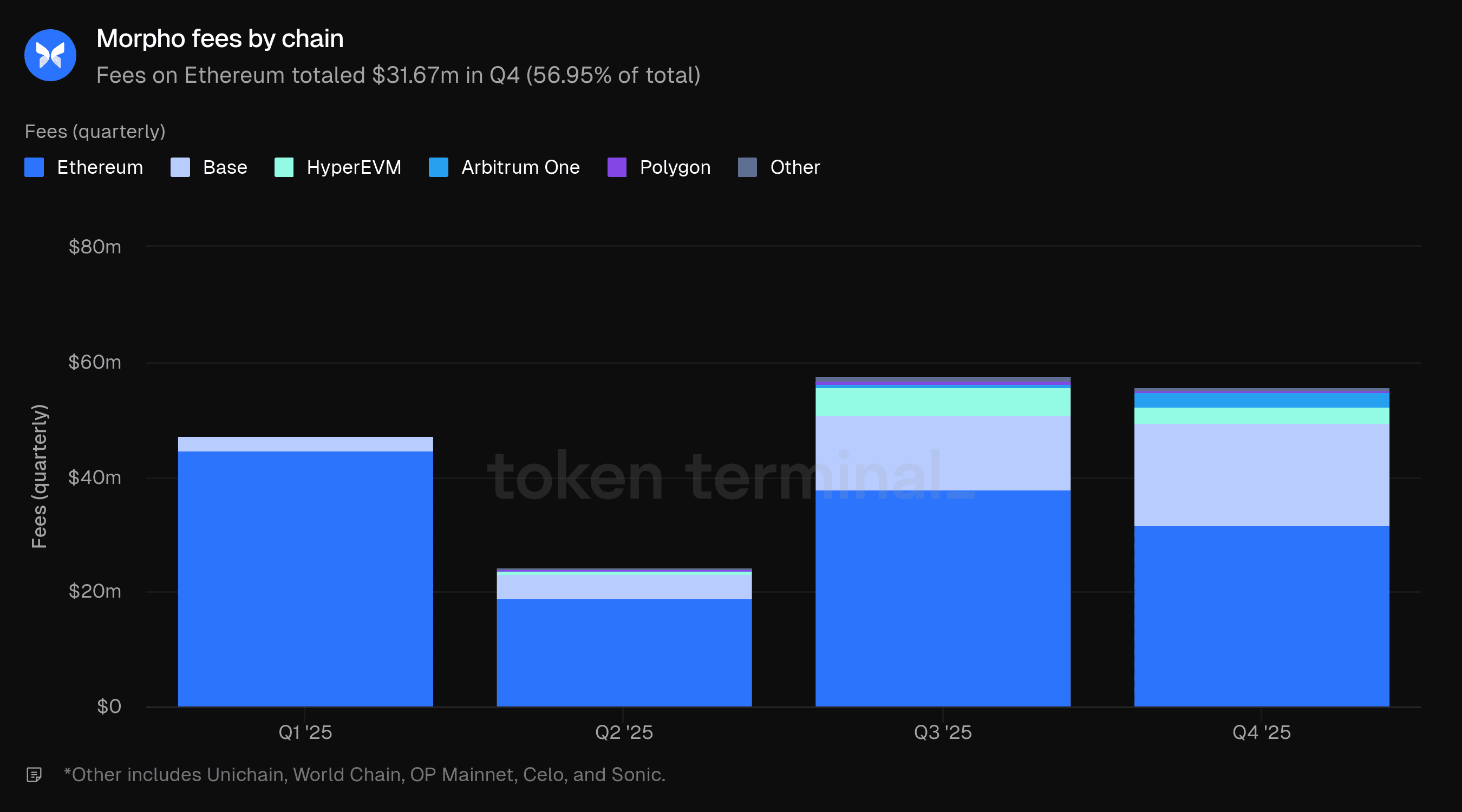1462x812 pixels.
Task: Click the Base legend color square
Action: tap(180, 167)
